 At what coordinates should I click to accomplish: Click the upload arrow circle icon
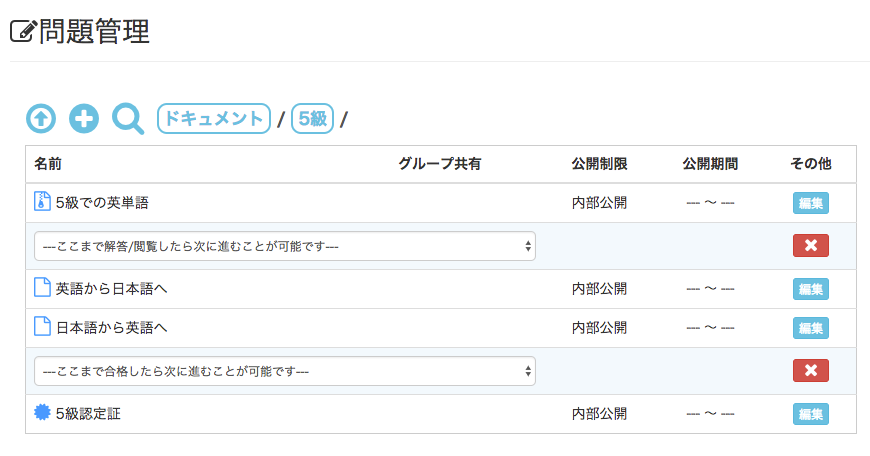coord(41,119)
